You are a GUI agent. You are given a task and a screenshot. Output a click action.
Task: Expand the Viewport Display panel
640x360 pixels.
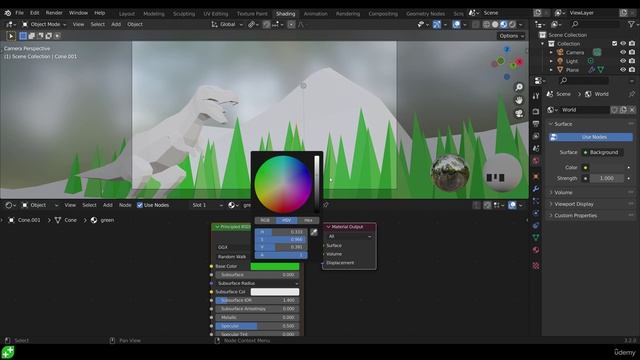(x=573, y=204)
